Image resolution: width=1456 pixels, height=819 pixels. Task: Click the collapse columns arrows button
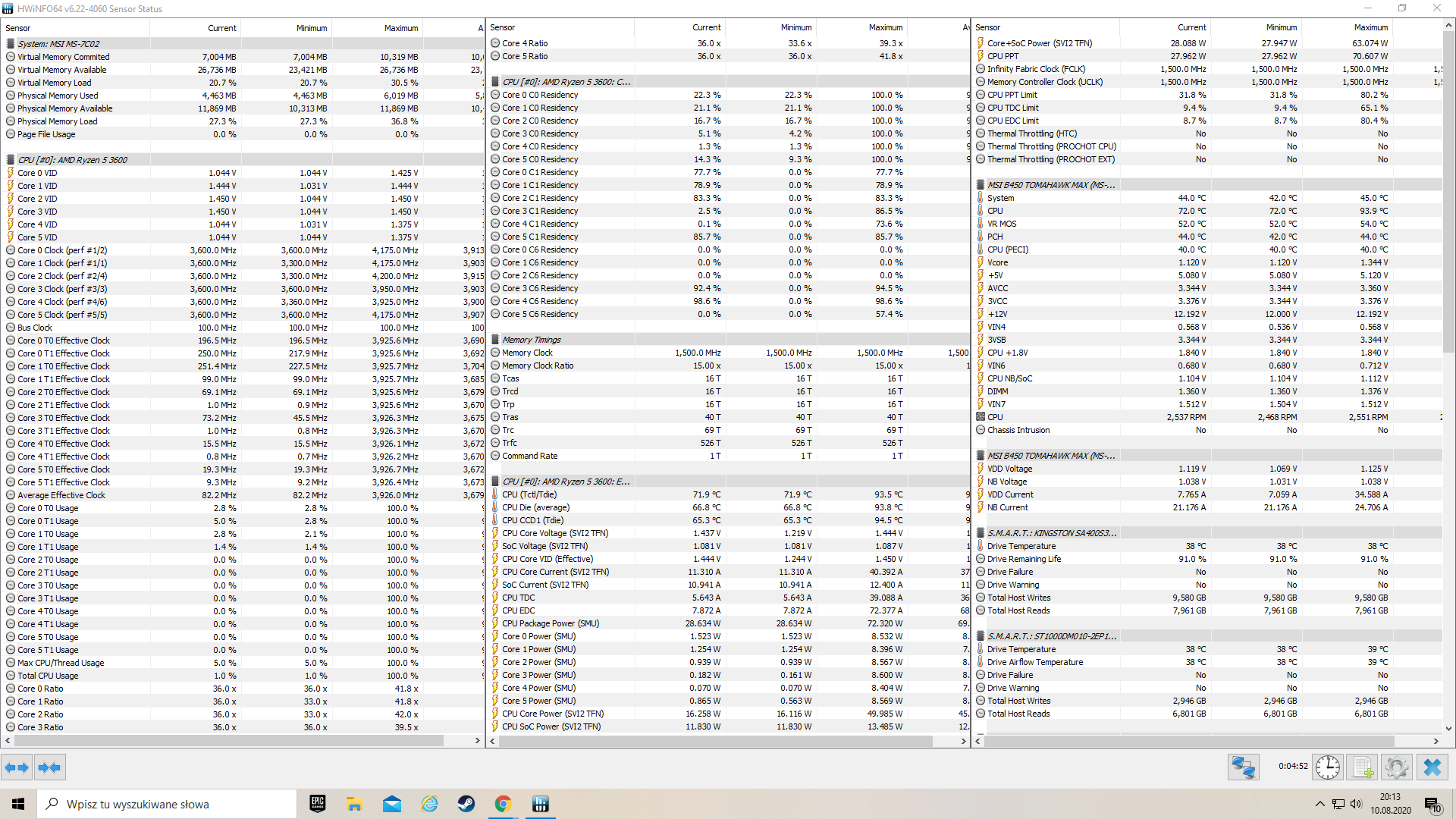coord(50,767)
